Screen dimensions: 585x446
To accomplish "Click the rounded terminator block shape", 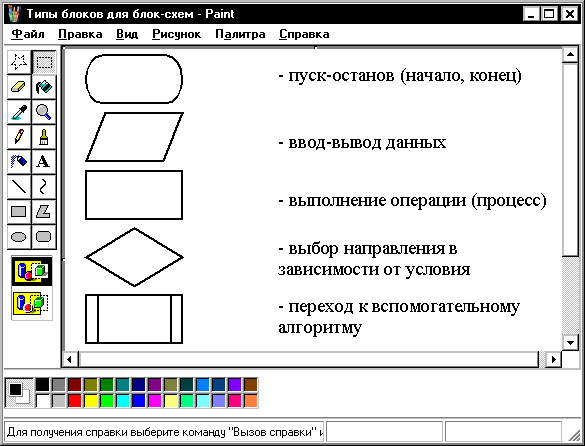I will coord(134,79).
